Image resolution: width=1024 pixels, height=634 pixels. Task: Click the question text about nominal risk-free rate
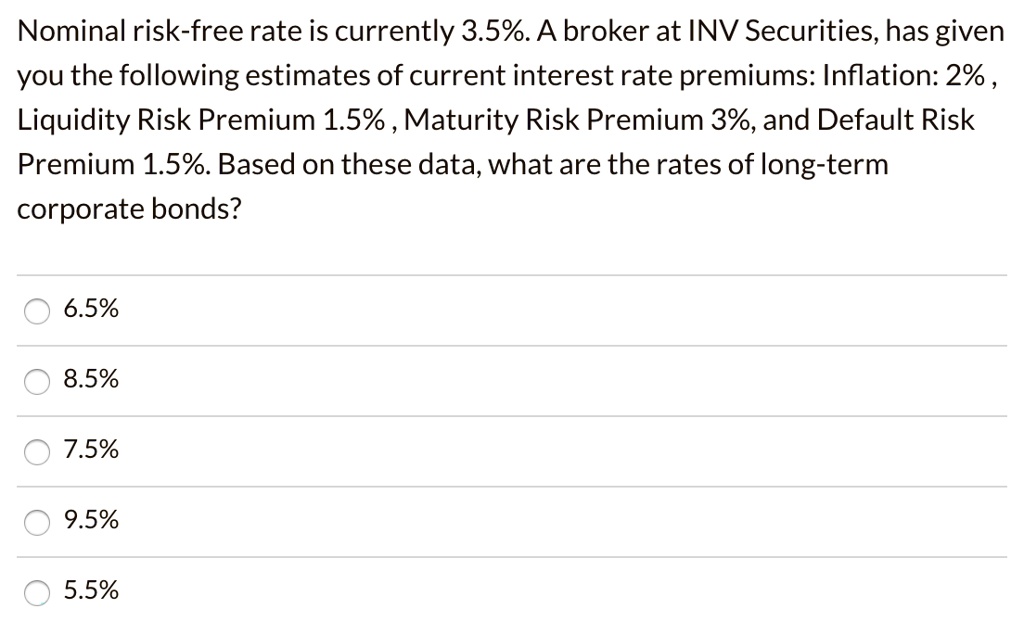(500, 120)
